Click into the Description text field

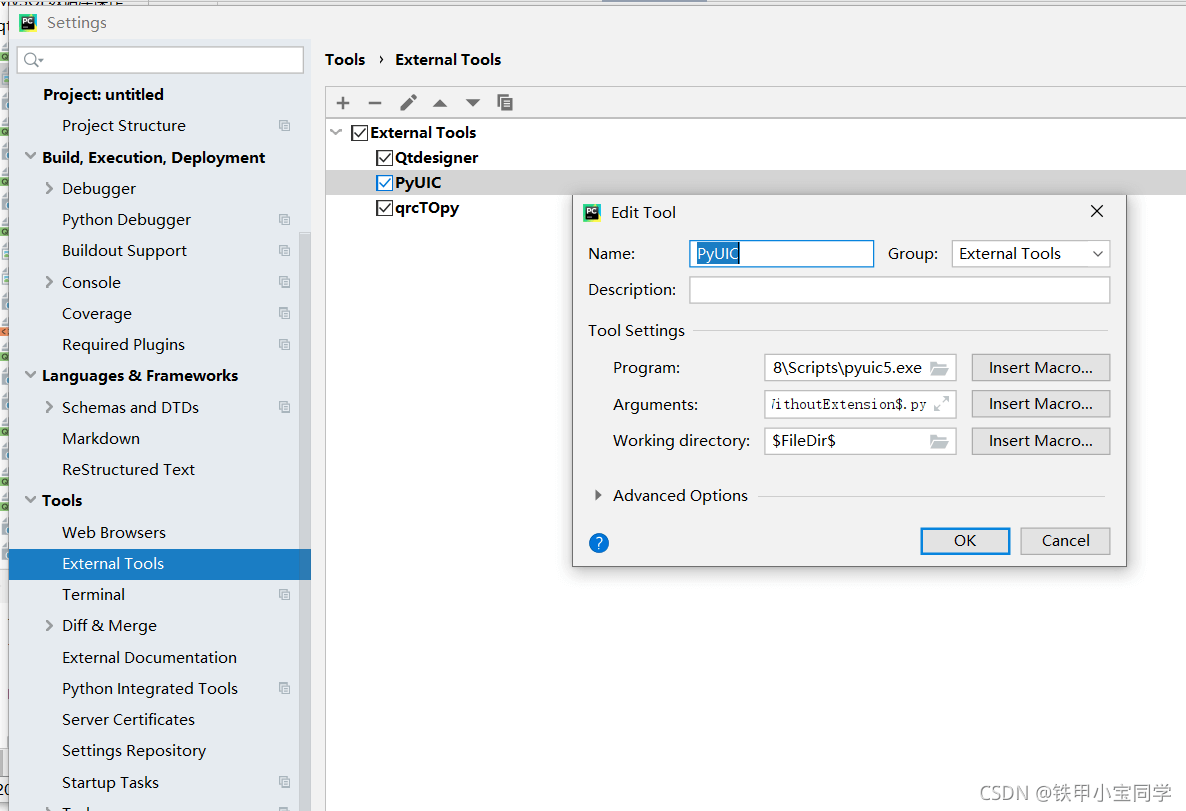coord(898,290)
